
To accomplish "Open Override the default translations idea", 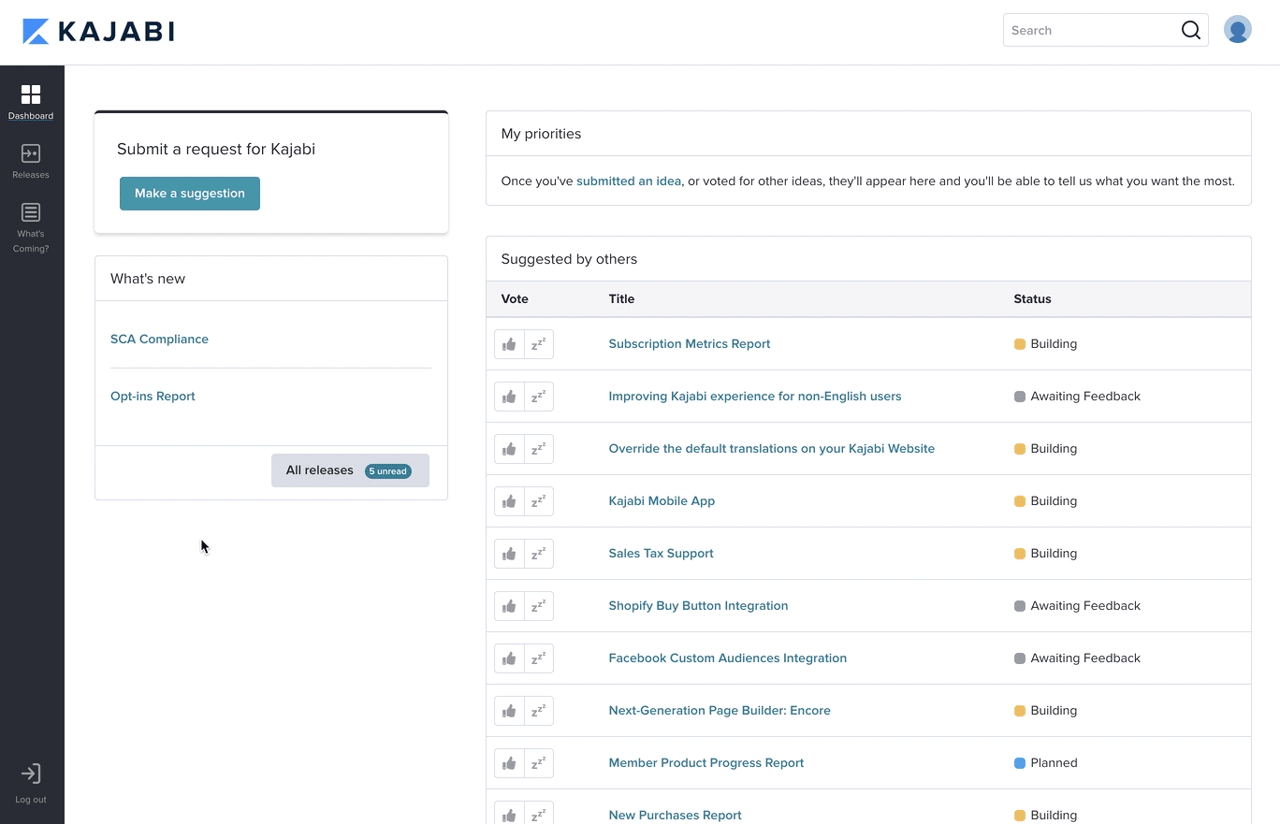I will coord(771,449).
